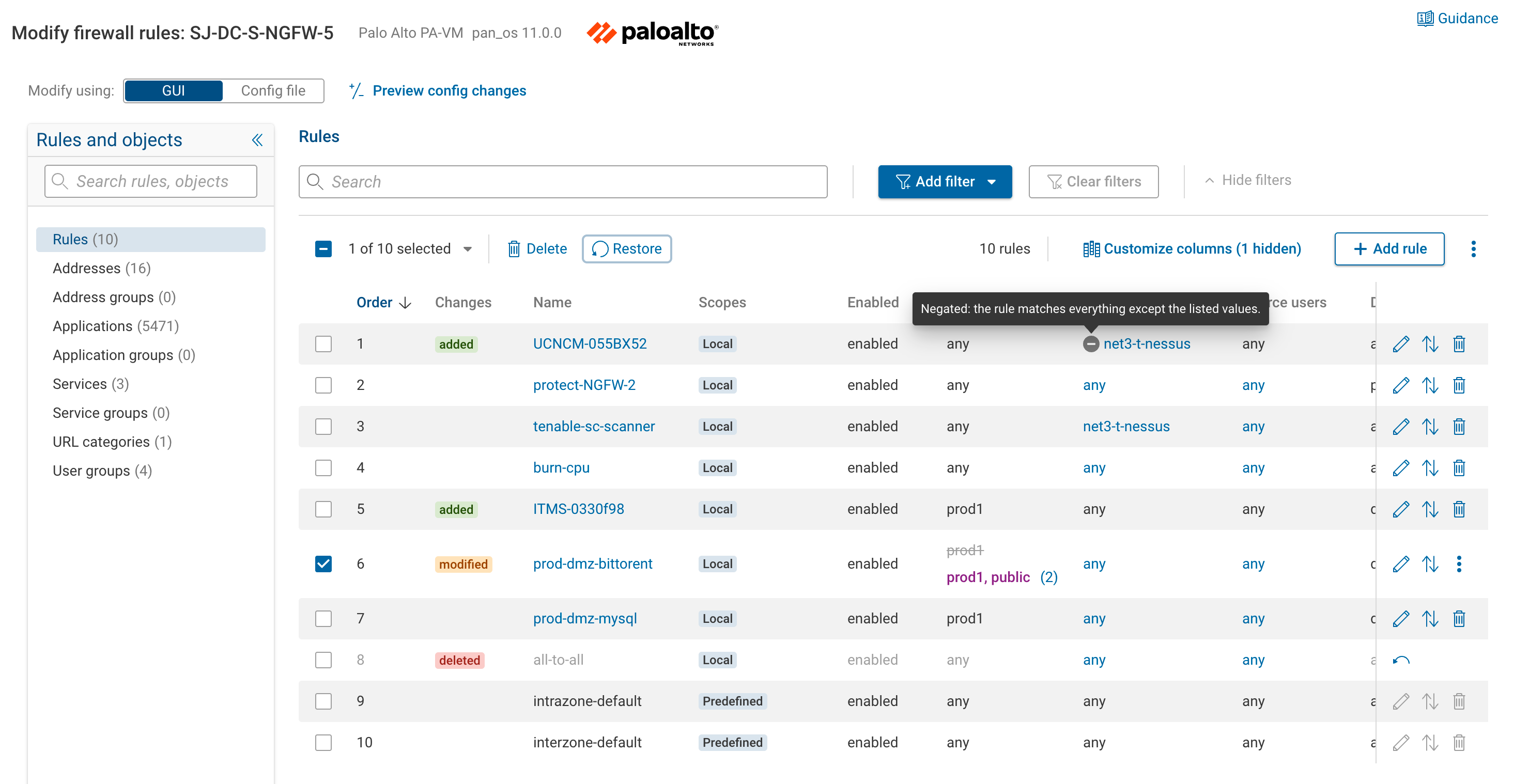Image resolution: width=1514 pixels, height=784 pixels.
Task: Check the interzone-default rule checkbox
Action: pyautogui.click(x=323, y=742)
